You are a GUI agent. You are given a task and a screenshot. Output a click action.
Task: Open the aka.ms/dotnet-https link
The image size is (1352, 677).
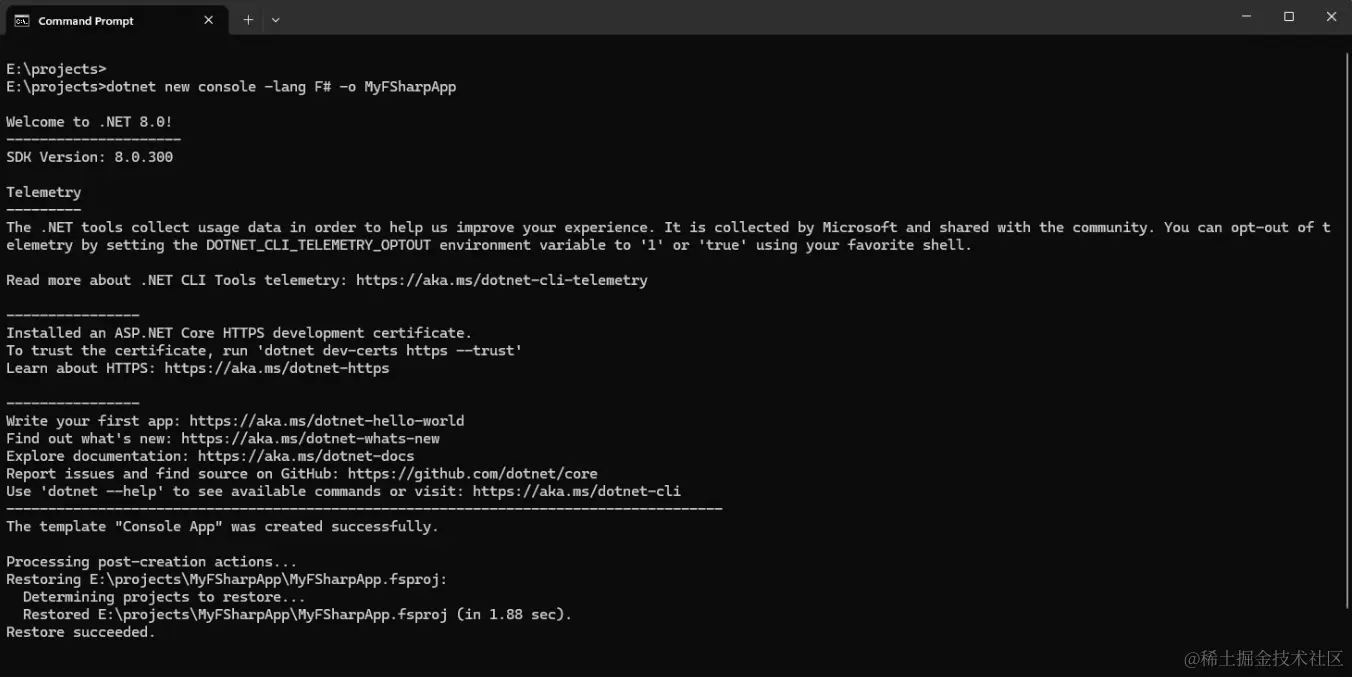[x=277, y=368]
